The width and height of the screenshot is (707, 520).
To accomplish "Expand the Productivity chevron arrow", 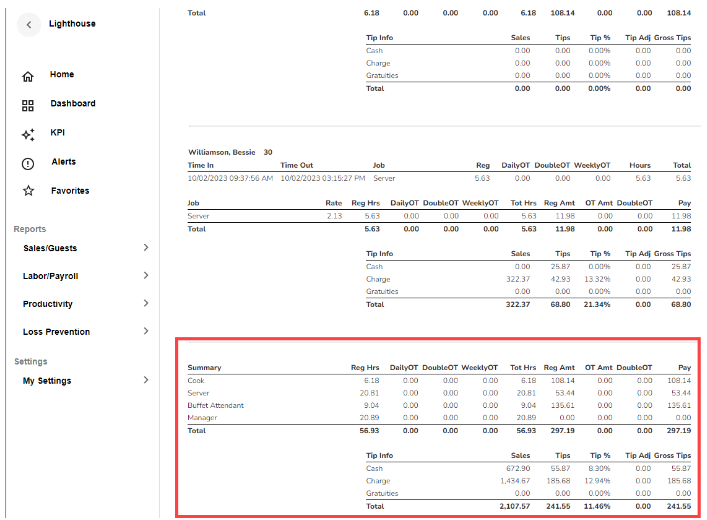I will click(x=146, y=304).
